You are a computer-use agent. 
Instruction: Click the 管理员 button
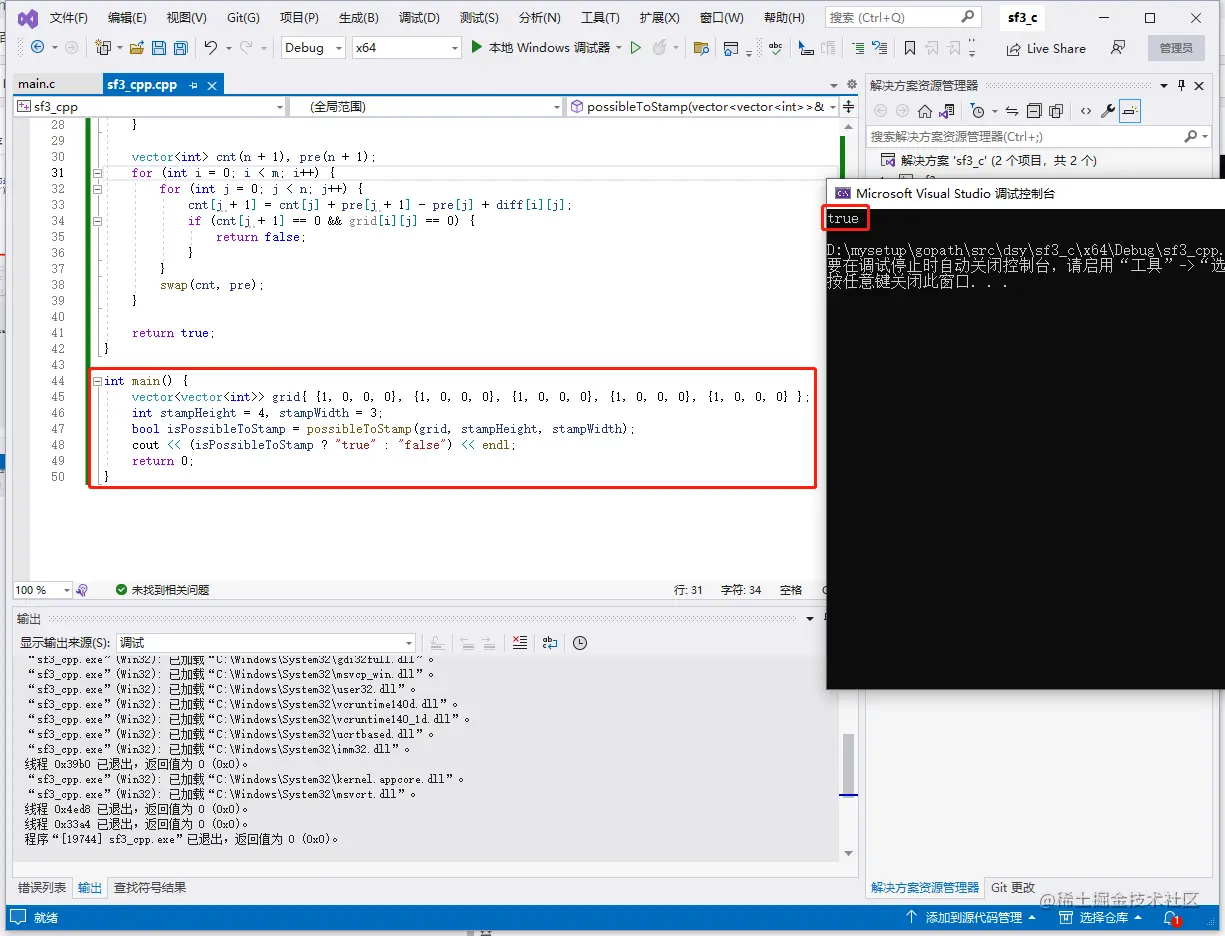click(1176, 48)
